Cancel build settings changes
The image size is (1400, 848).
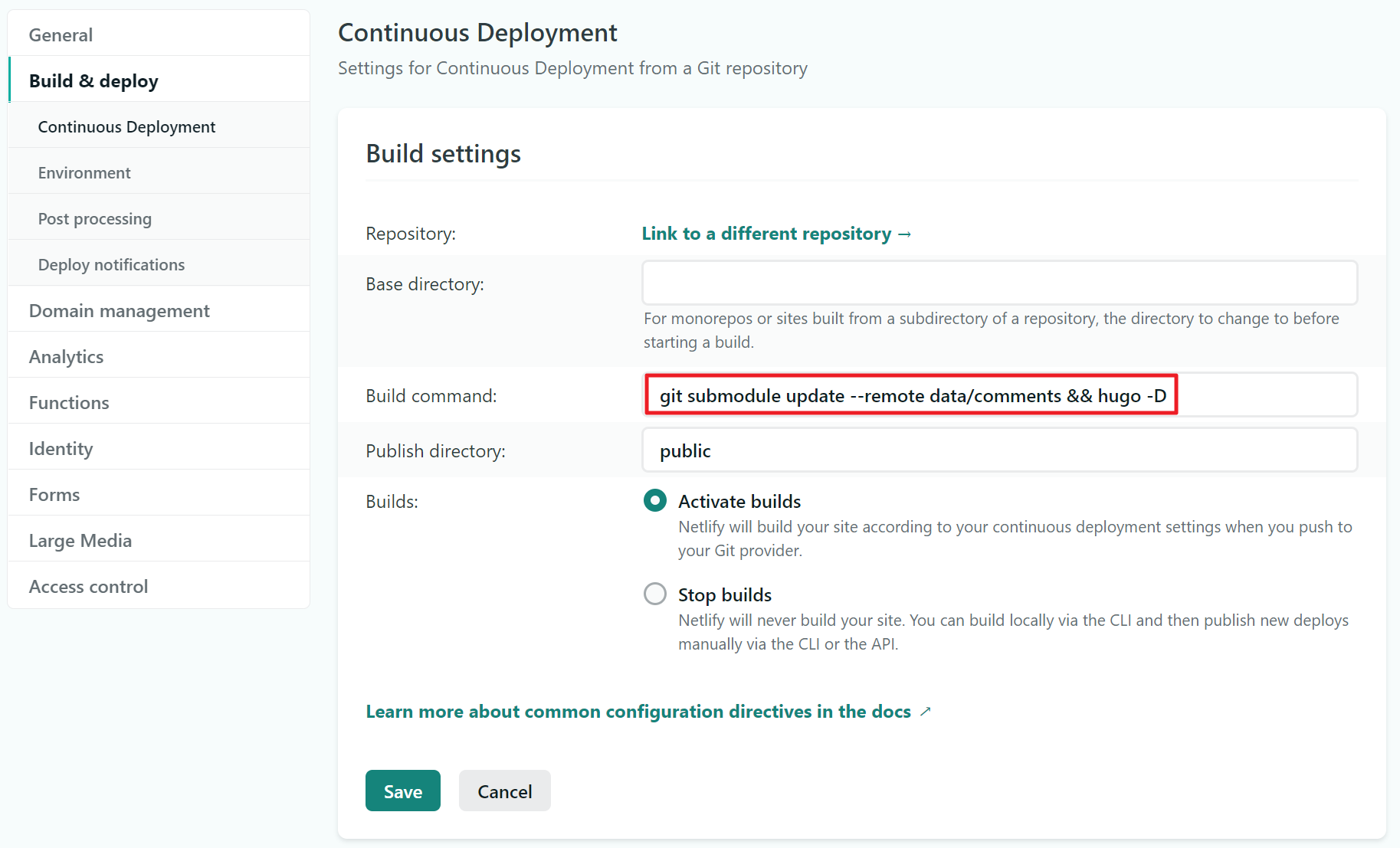pyautogui.click(x=505, y=791)
